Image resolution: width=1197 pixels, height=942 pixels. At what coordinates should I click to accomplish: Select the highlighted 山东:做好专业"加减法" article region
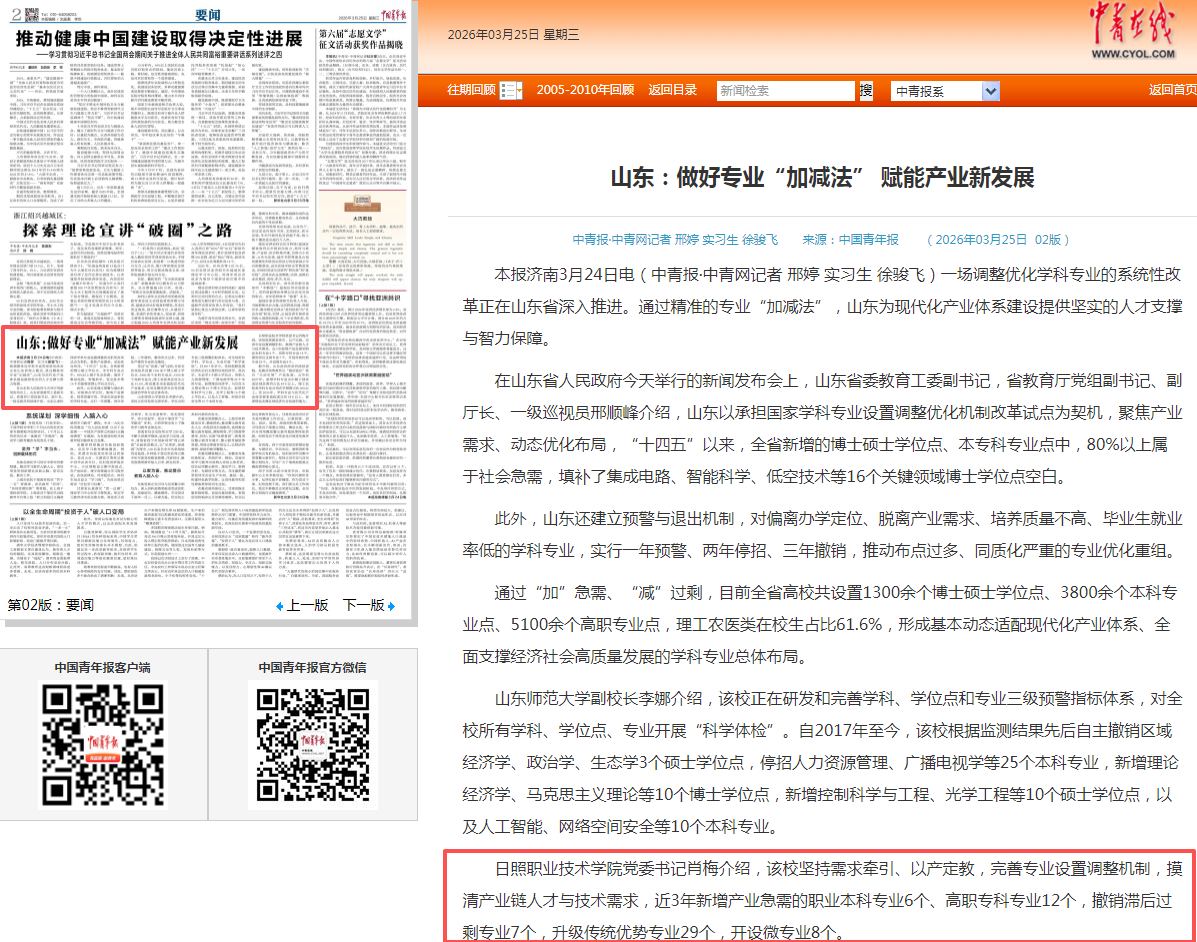click(x=160, y=367)
